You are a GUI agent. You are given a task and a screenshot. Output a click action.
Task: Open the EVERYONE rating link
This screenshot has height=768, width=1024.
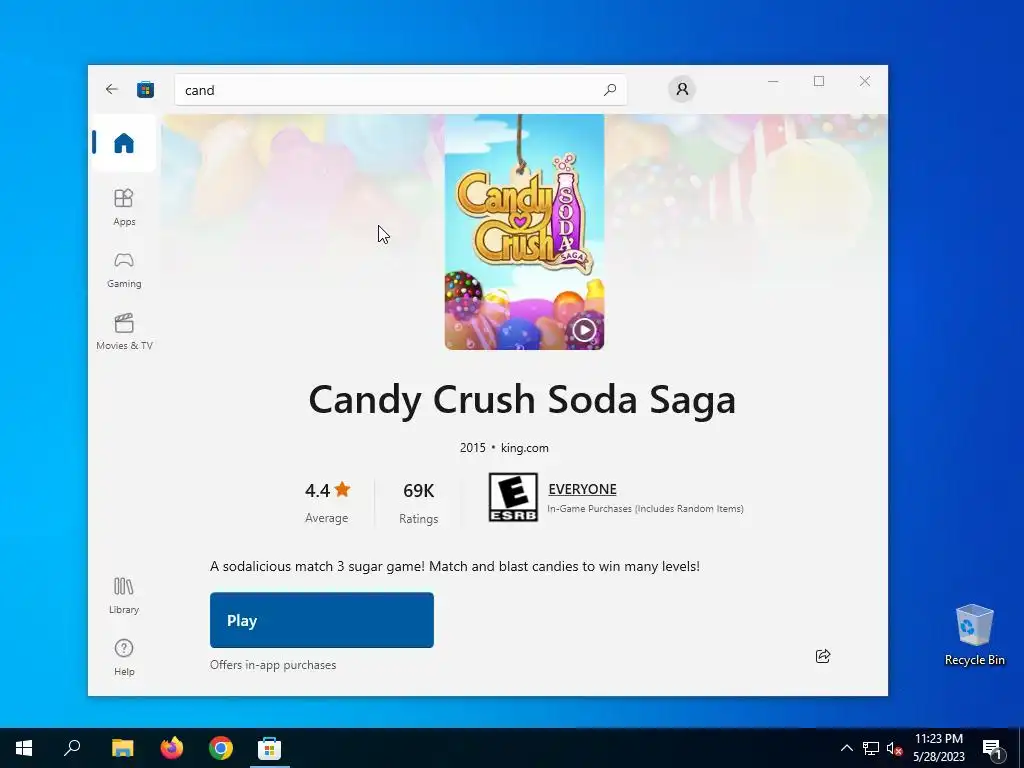(583, 489)
